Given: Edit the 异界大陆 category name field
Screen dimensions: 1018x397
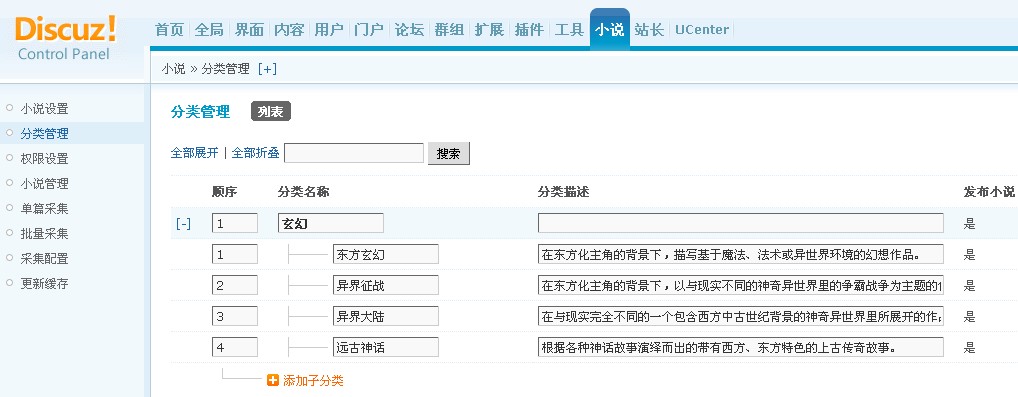Looking at the screenshot, I should [386, 316].
